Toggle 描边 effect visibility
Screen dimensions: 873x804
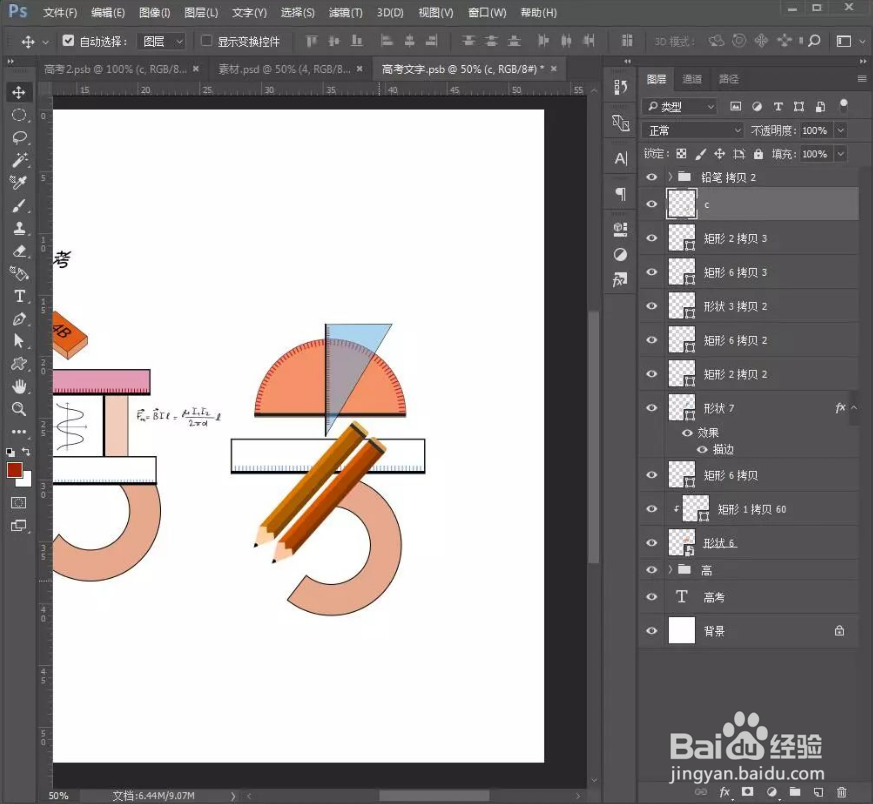click(703, 449)
